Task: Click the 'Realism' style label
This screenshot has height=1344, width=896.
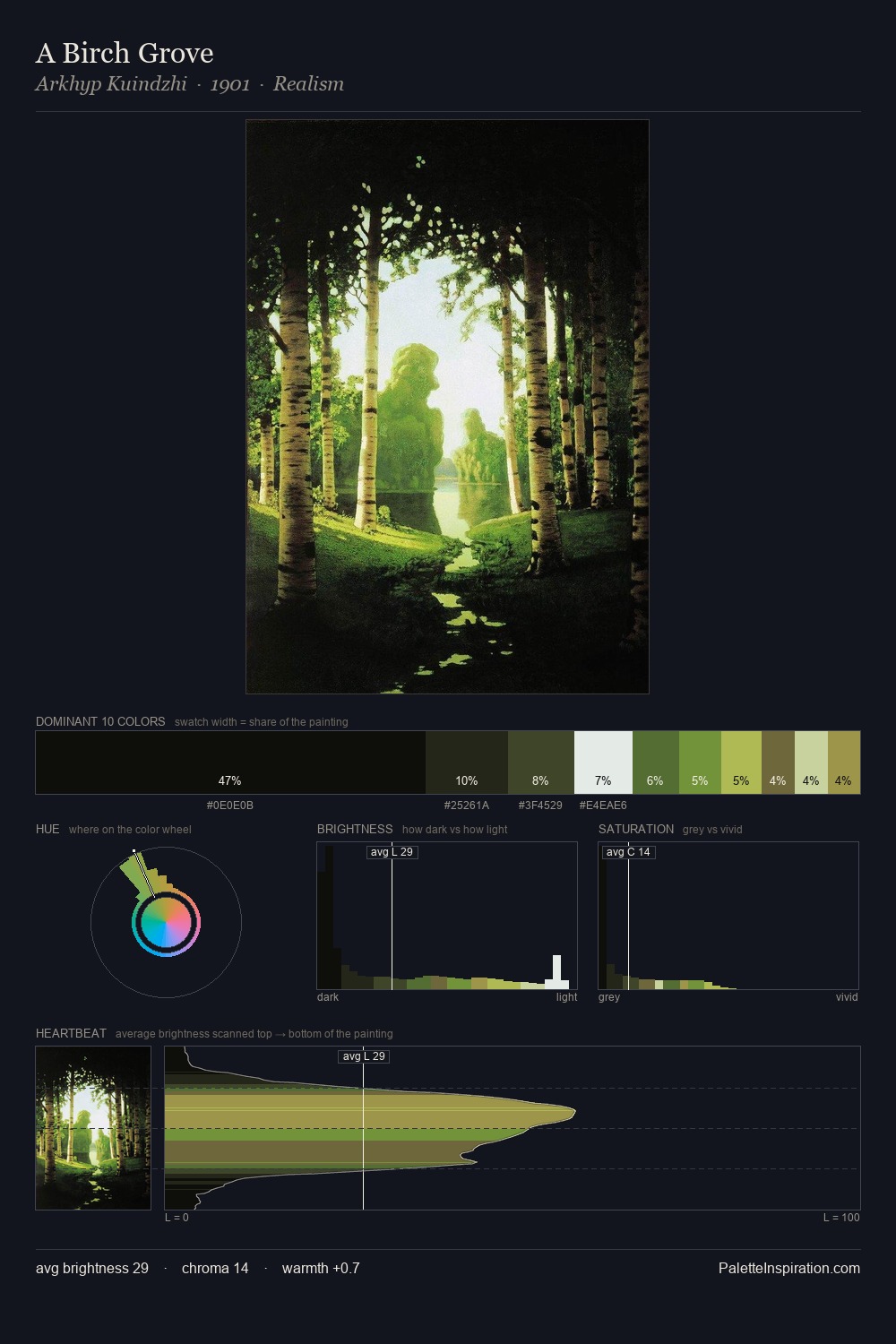Action: coord(308,83)
